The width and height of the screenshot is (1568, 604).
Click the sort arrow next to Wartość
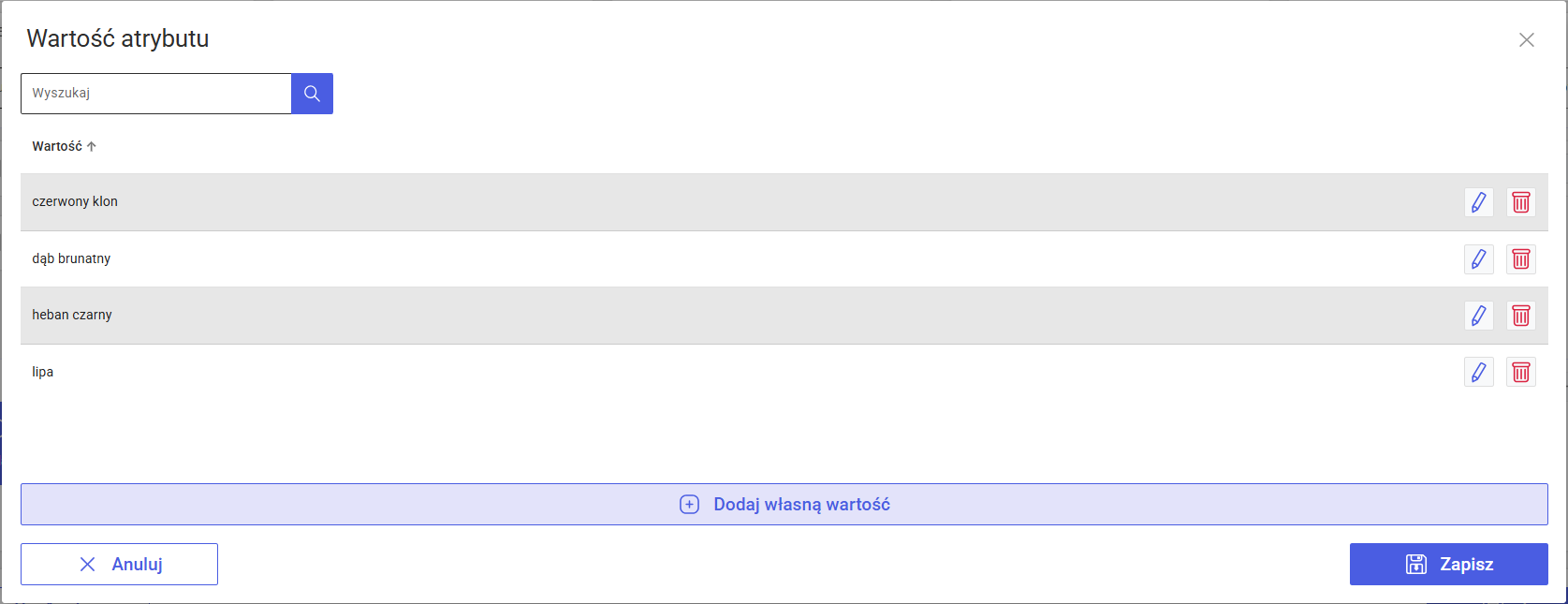click(x=92, y=146)
